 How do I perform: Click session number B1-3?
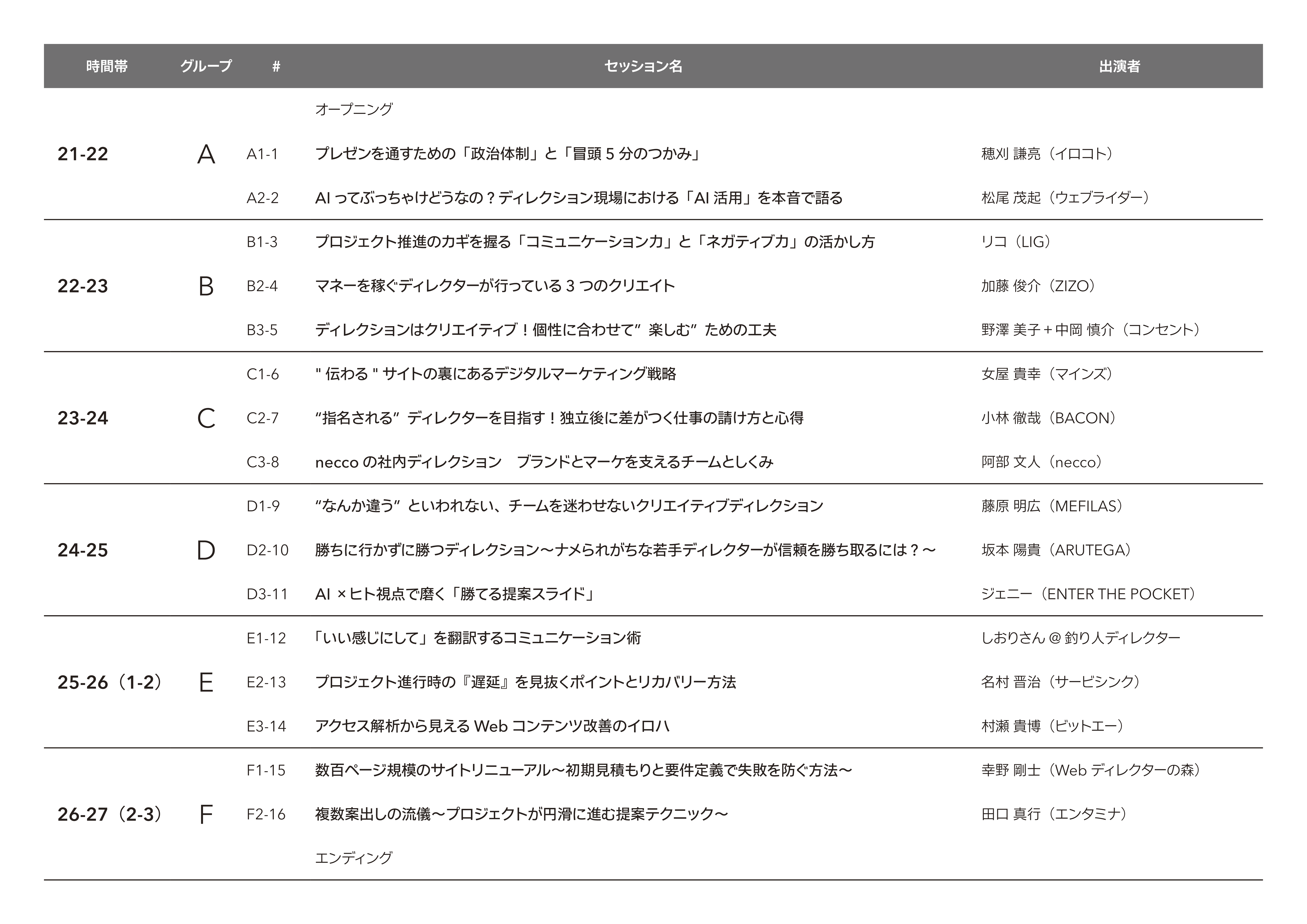(262, 242)
